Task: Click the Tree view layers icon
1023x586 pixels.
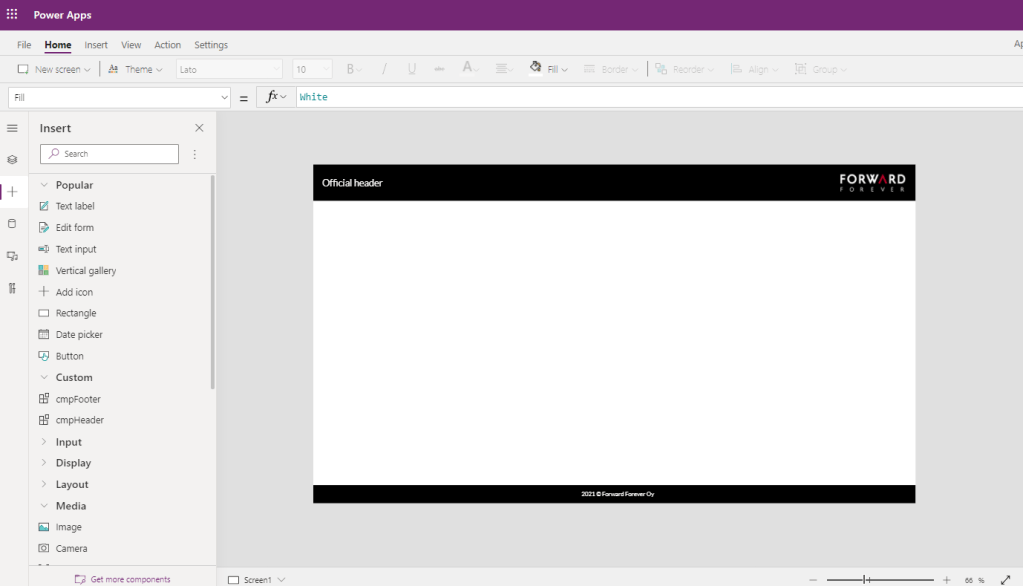Action: pyautogui.click(x=12, y=160)
